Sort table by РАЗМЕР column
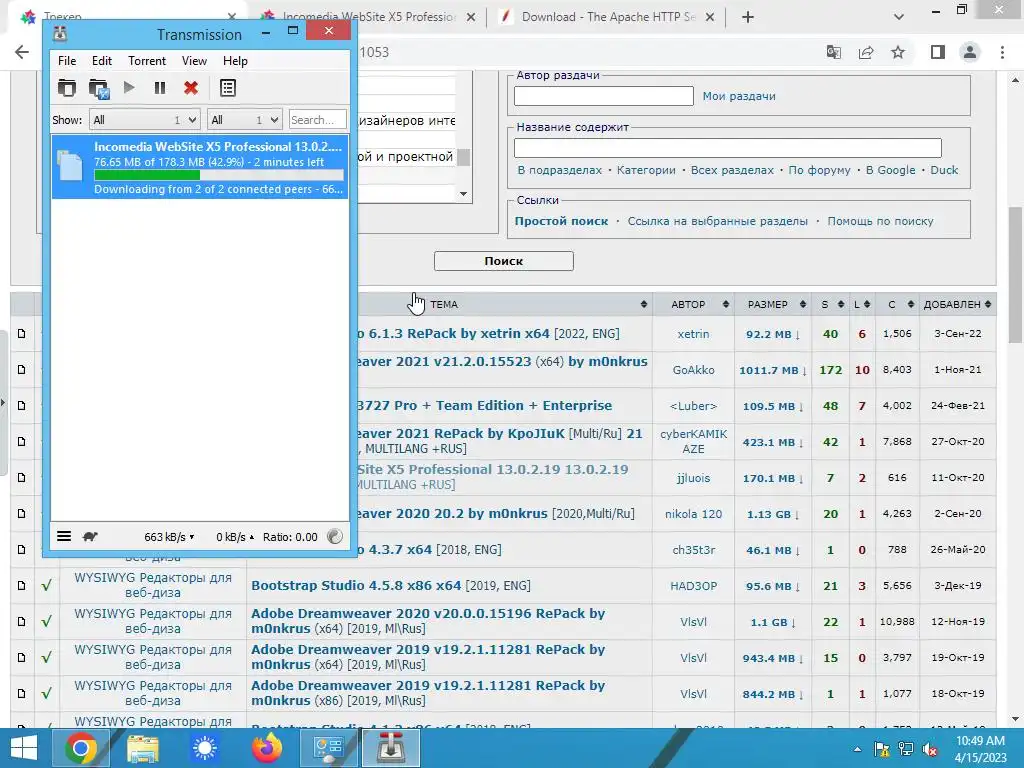 tap(773, 304)
